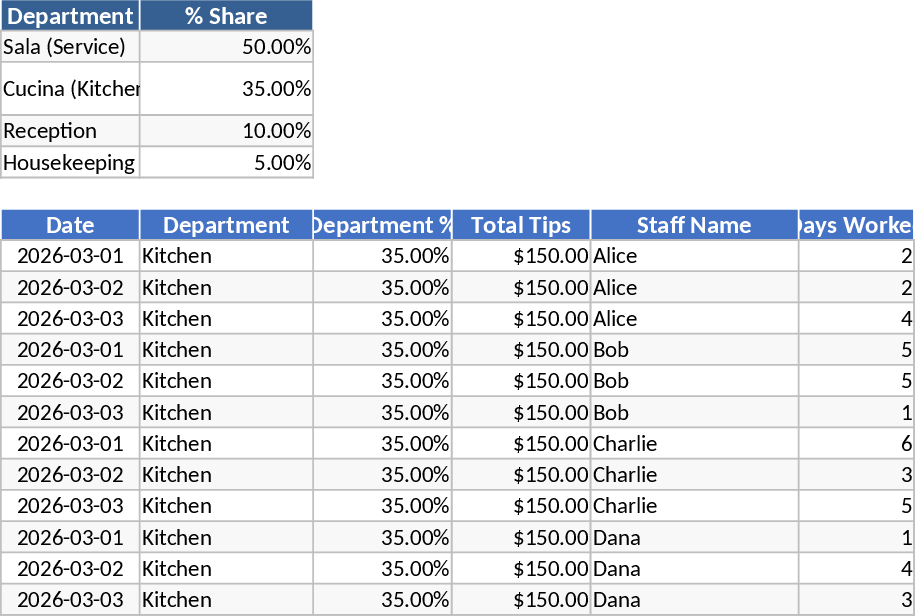Click the 'Total Tips' column header
Image resolution: width=915 pixels, height=616 pixels.
click(521, 225)
